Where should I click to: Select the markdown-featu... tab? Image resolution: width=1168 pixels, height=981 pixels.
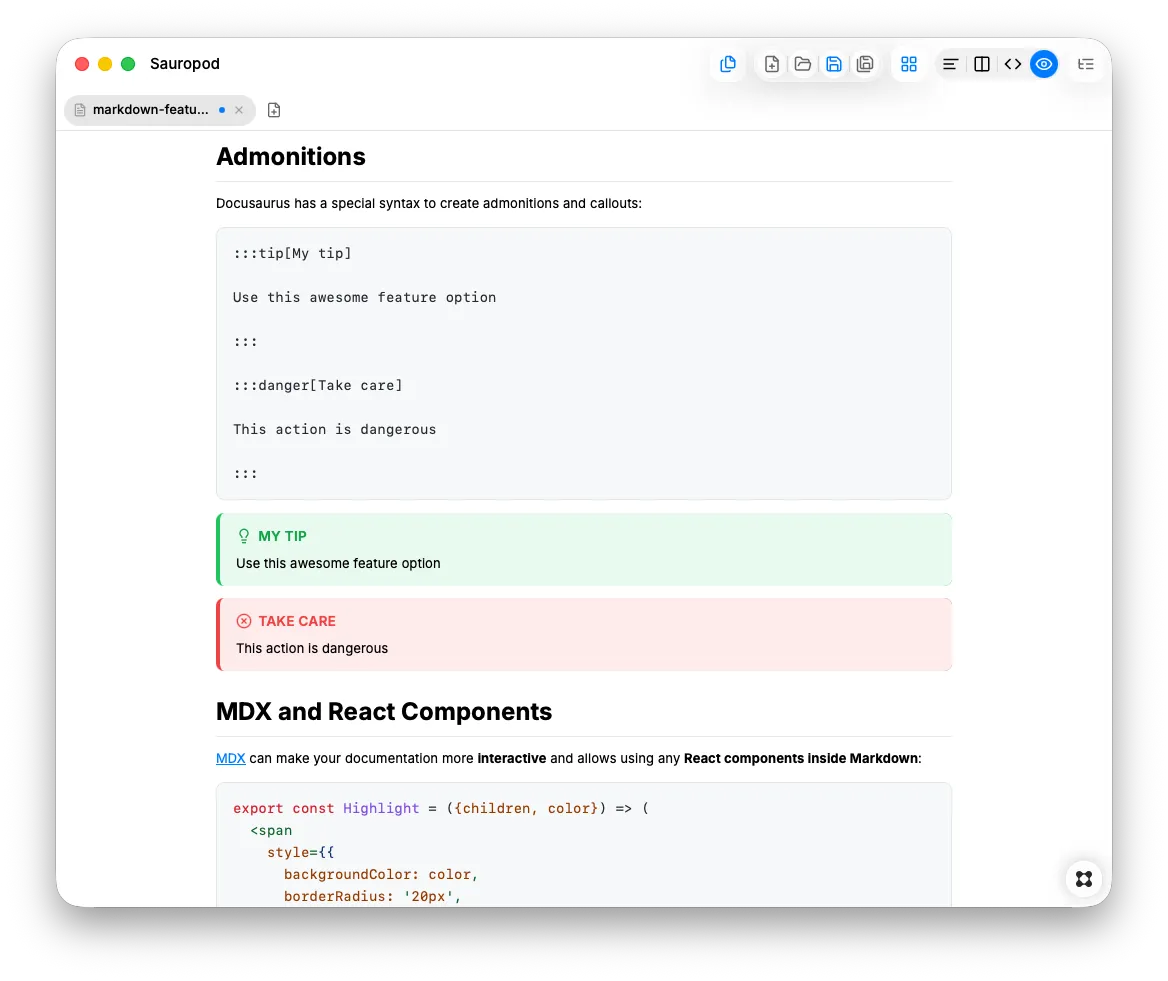click(159, 109)
